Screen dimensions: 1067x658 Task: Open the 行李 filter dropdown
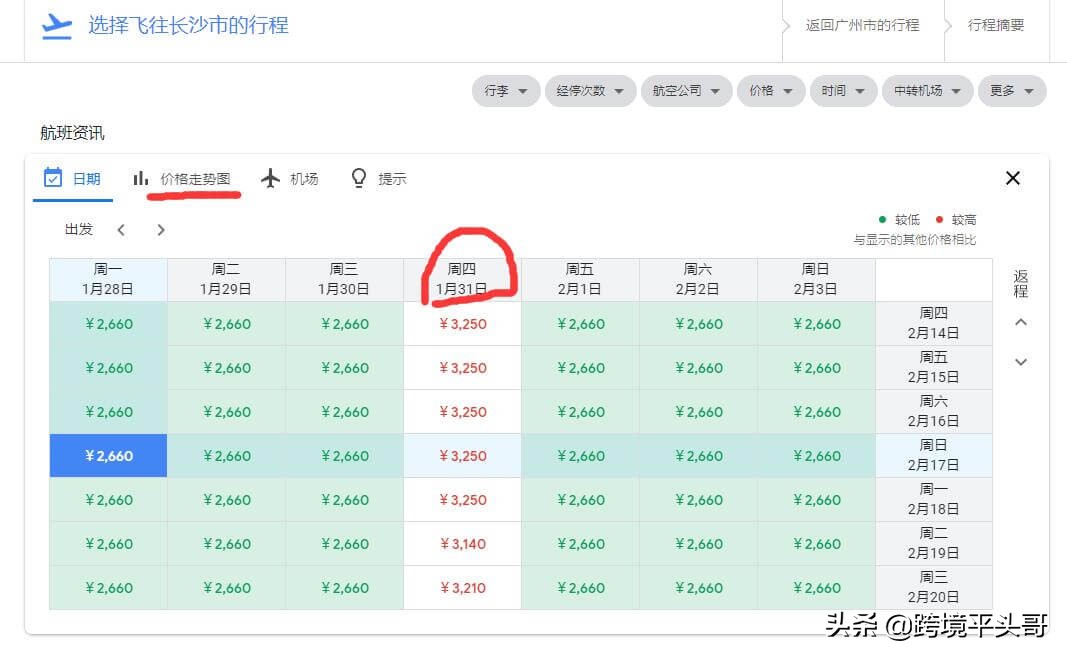[506, 90]
